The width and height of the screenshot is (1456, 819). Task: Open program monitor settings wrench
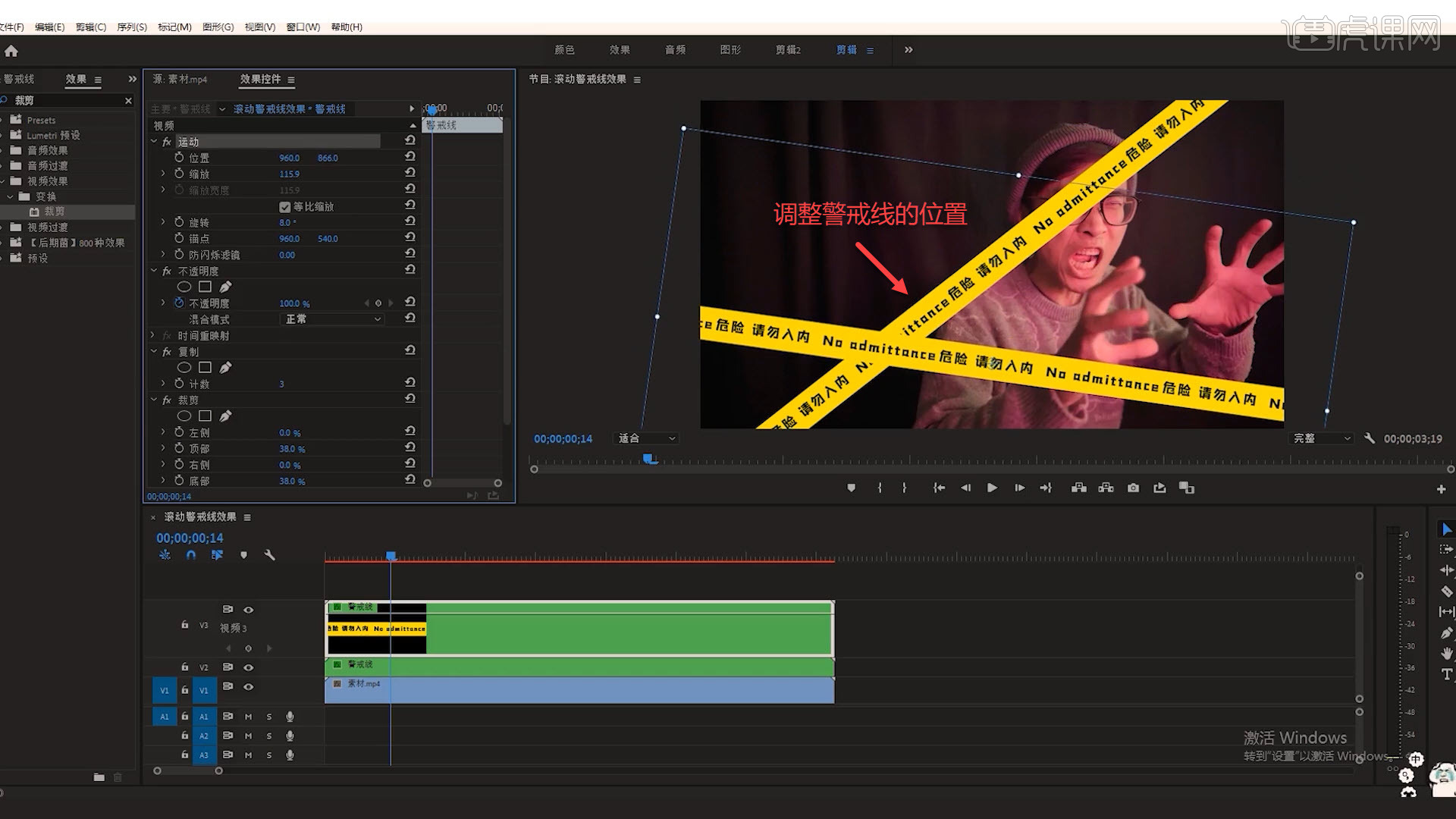[x=1369, y=438]
